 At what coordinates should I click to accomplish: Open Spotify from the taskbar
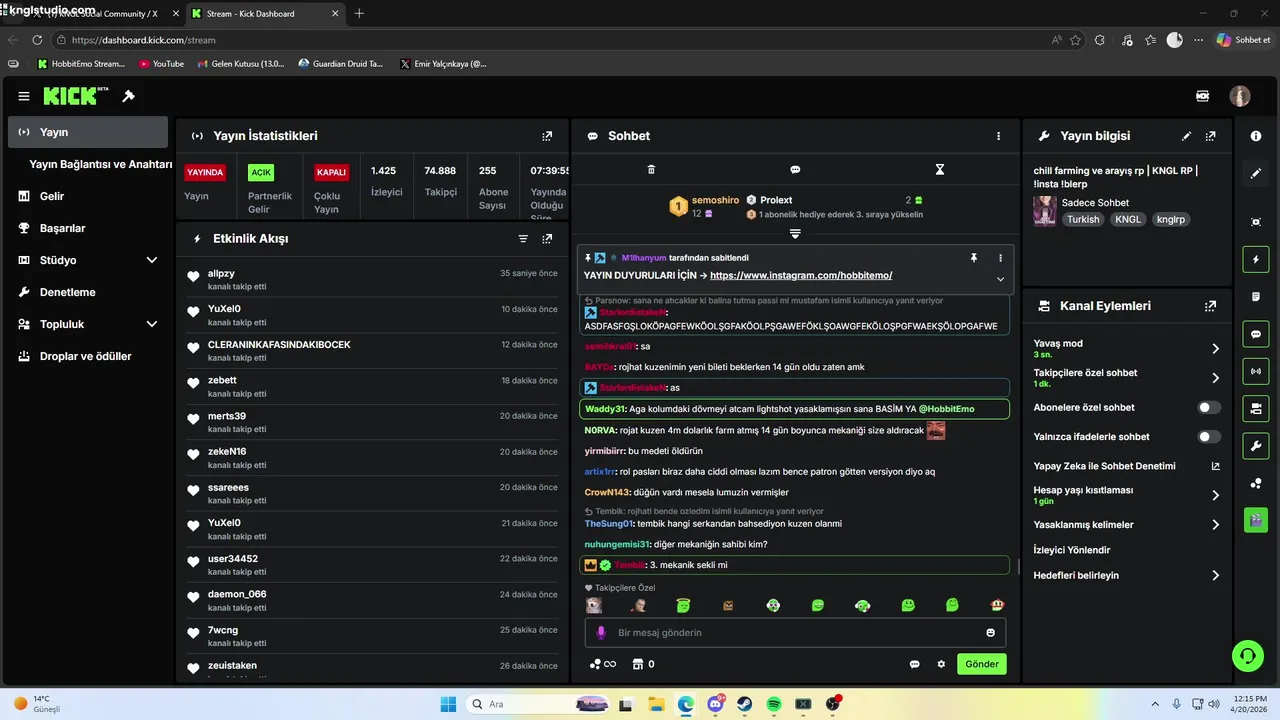773,704
